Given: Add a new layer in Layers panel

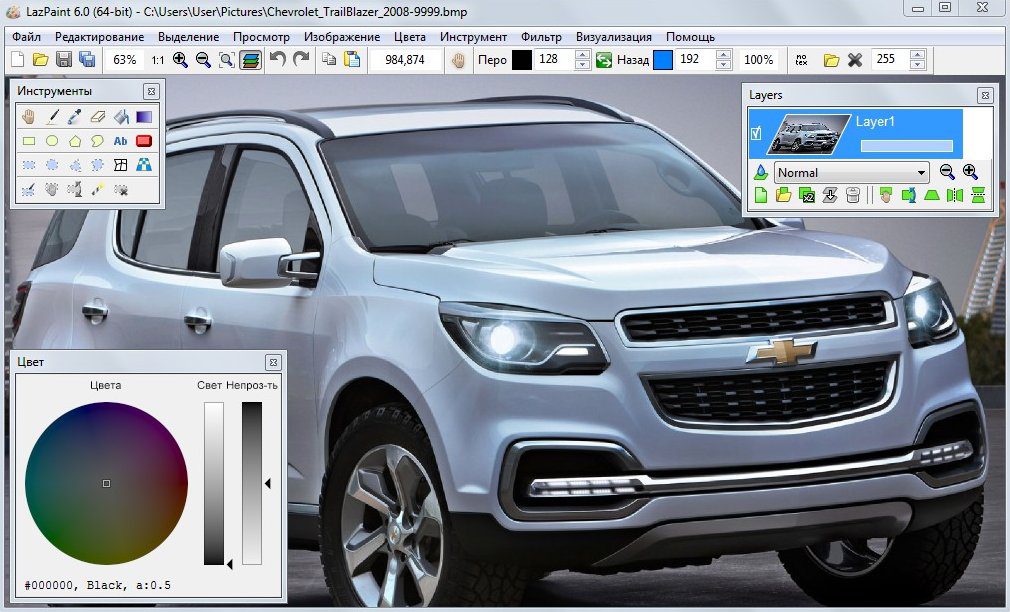Looking at the screenshot, I should (761, 195).
